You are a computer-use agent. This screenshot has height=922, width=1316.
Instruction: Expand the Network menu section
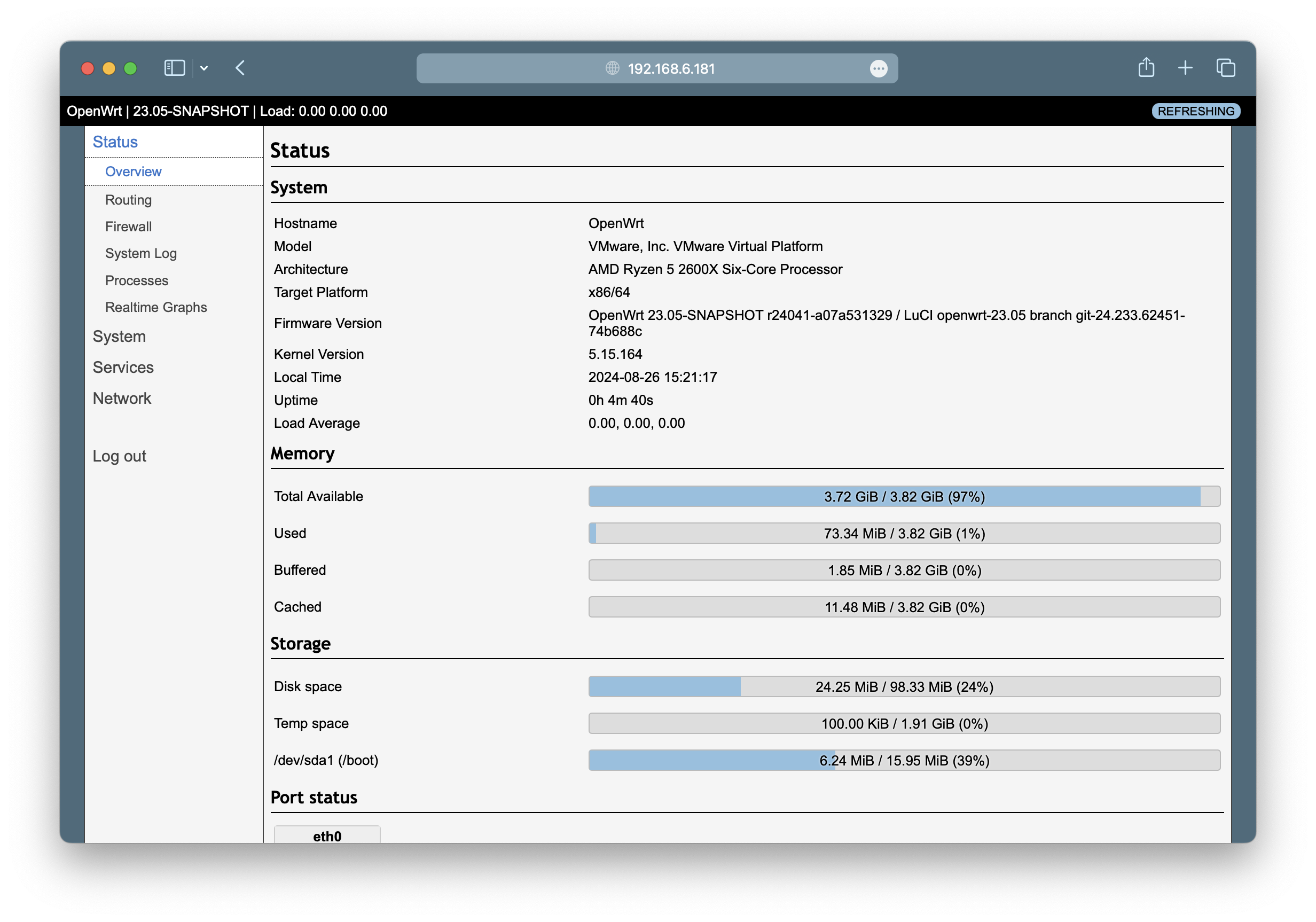(122, 399)
